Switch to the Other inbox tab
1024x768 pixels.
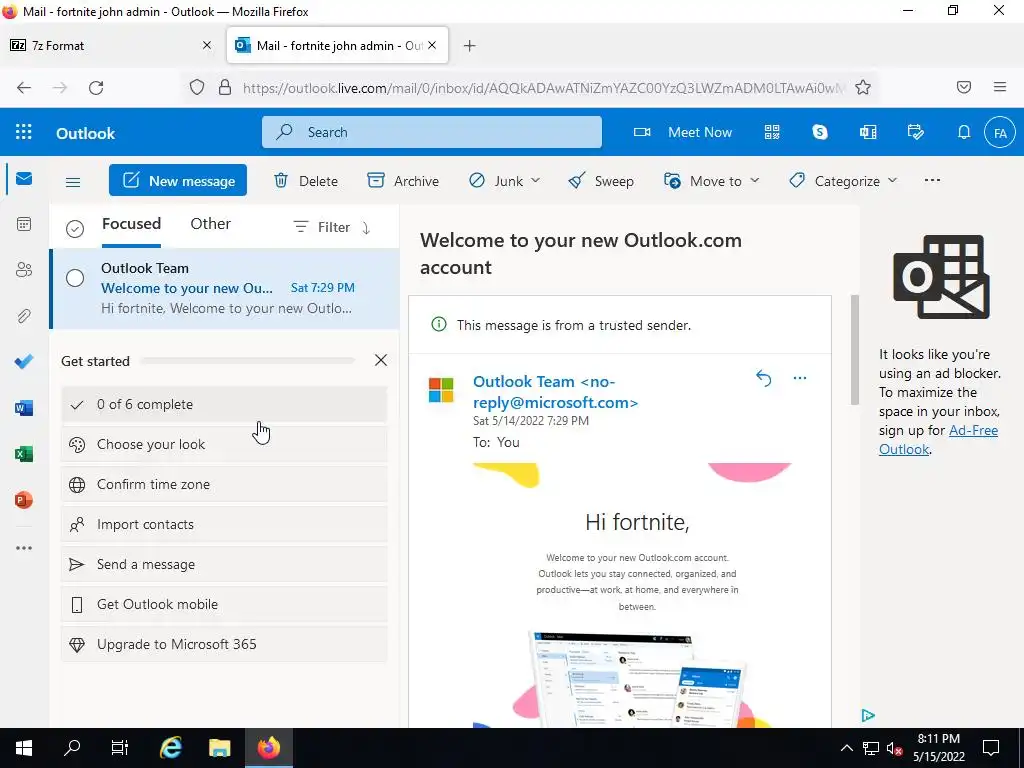coord(210,224)
